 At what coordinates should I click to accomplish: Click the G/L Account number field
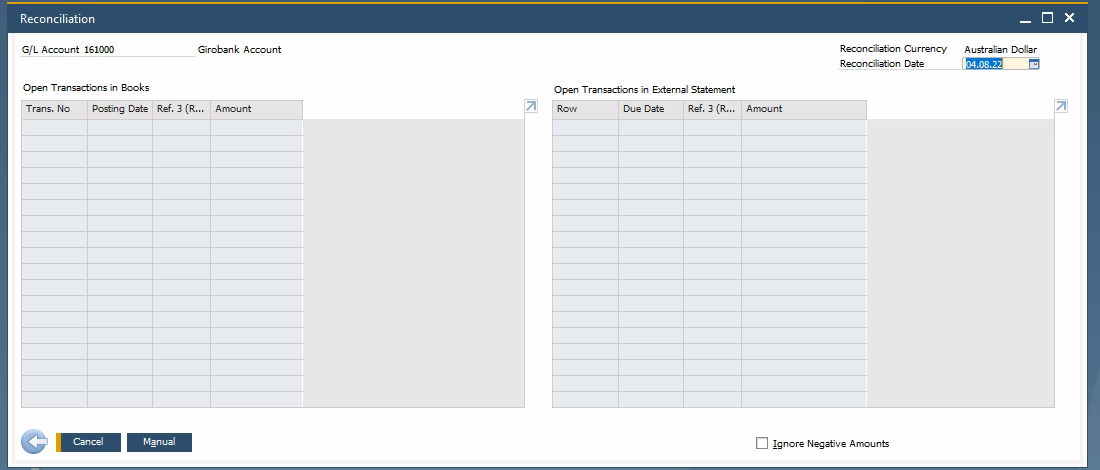click(x=138, y=49)
